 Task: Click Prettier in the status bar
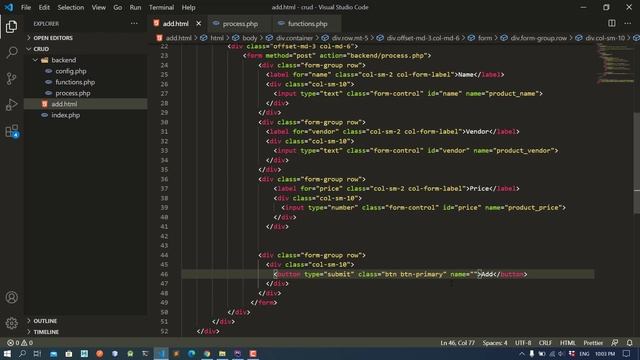click(593, 343)
